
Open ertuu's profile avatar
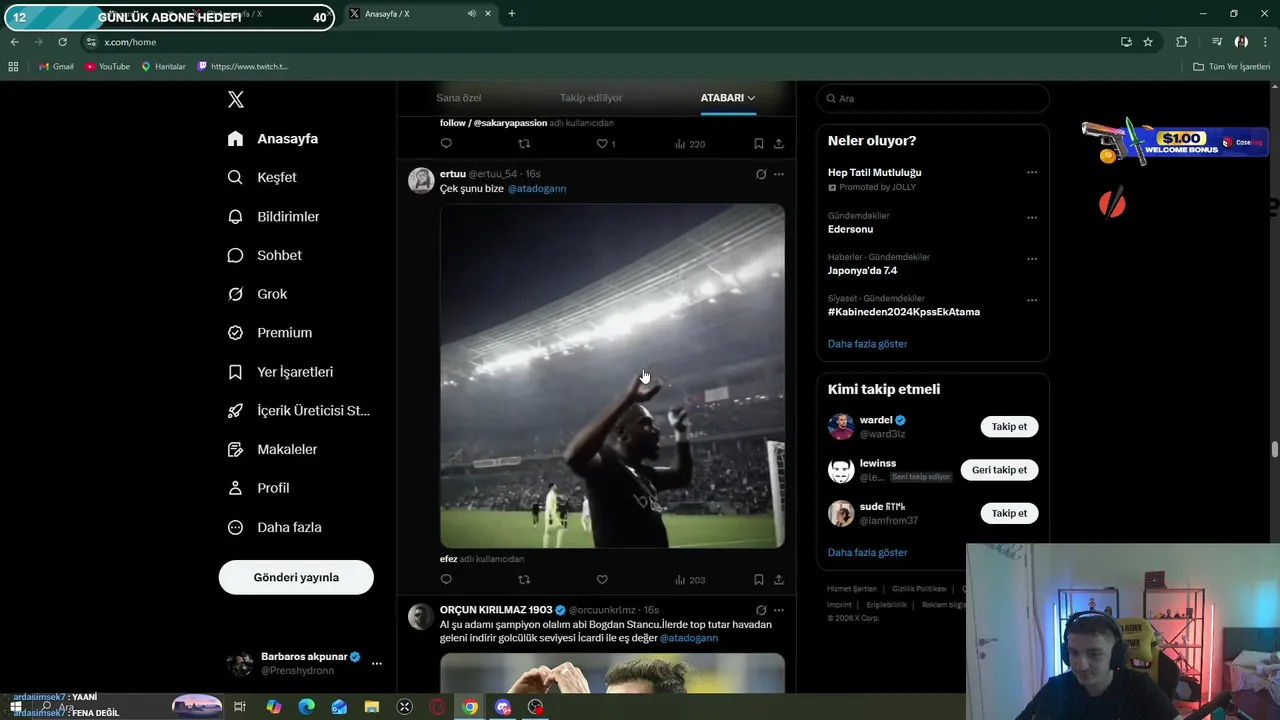tap(421, 180)
